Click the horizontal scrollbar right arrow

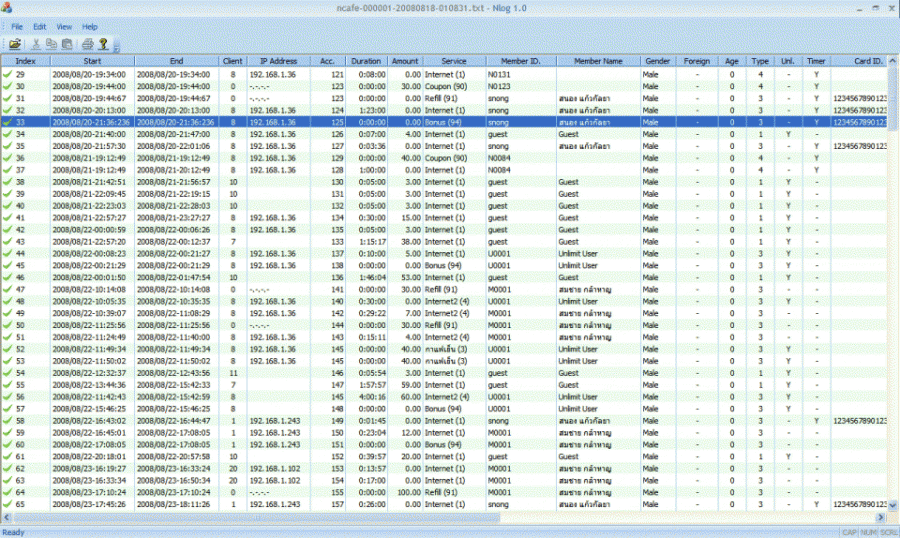[x=881, y=517]
